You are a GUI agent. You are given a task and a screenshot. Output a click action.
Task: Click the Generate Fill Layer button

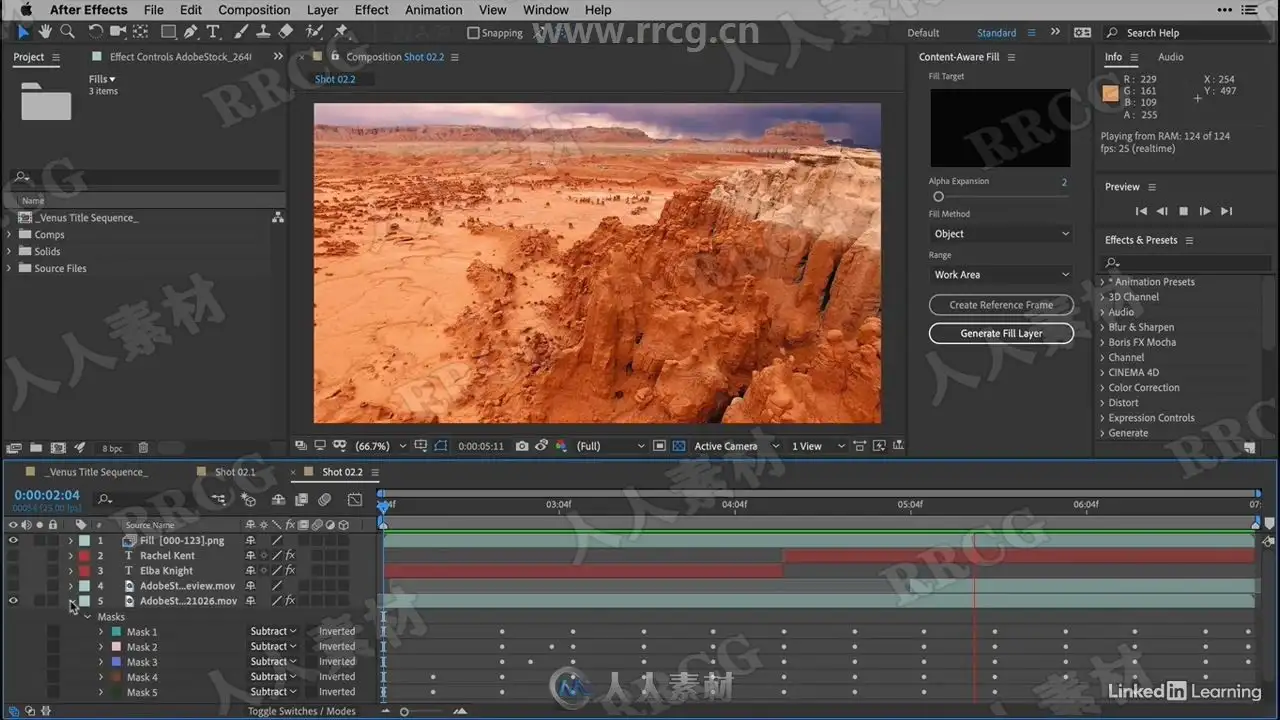click(1001, 334)
